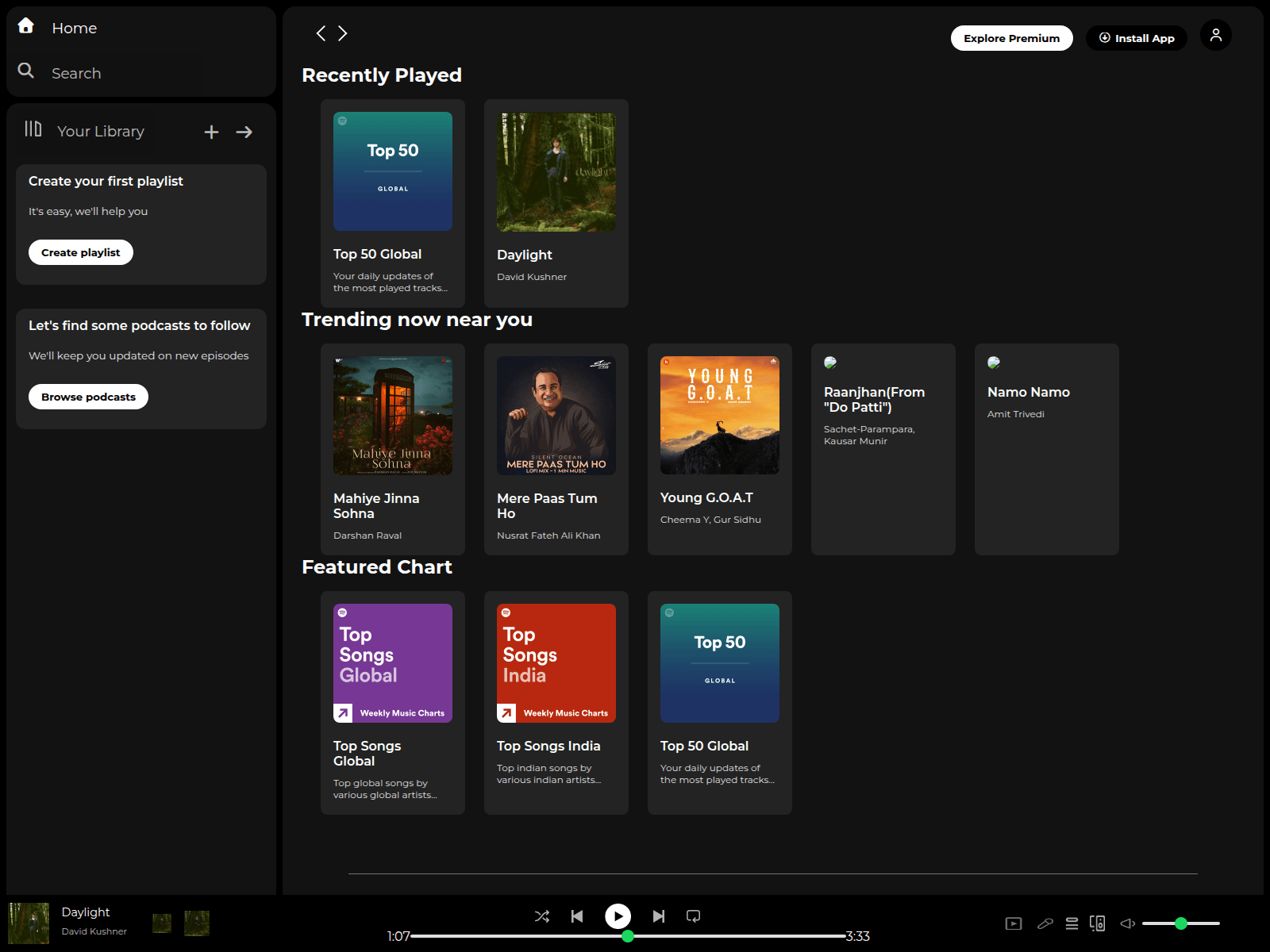Click smaller thumbnail beside David Kushner
The width and height of the screenshot is (1270, 952).
162,923
